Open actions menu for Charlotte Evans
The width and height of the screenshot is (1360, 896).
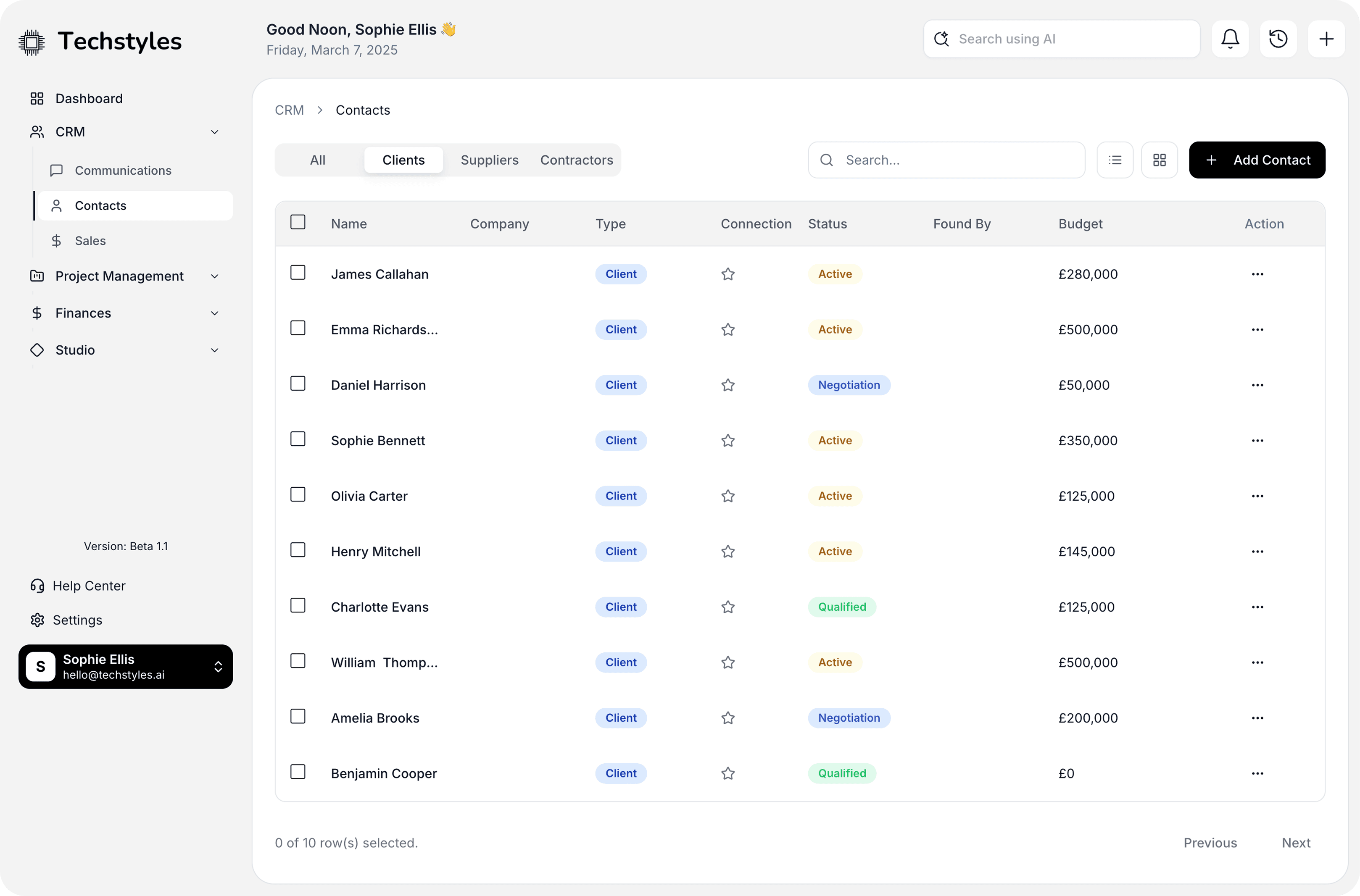[1257, 607]
